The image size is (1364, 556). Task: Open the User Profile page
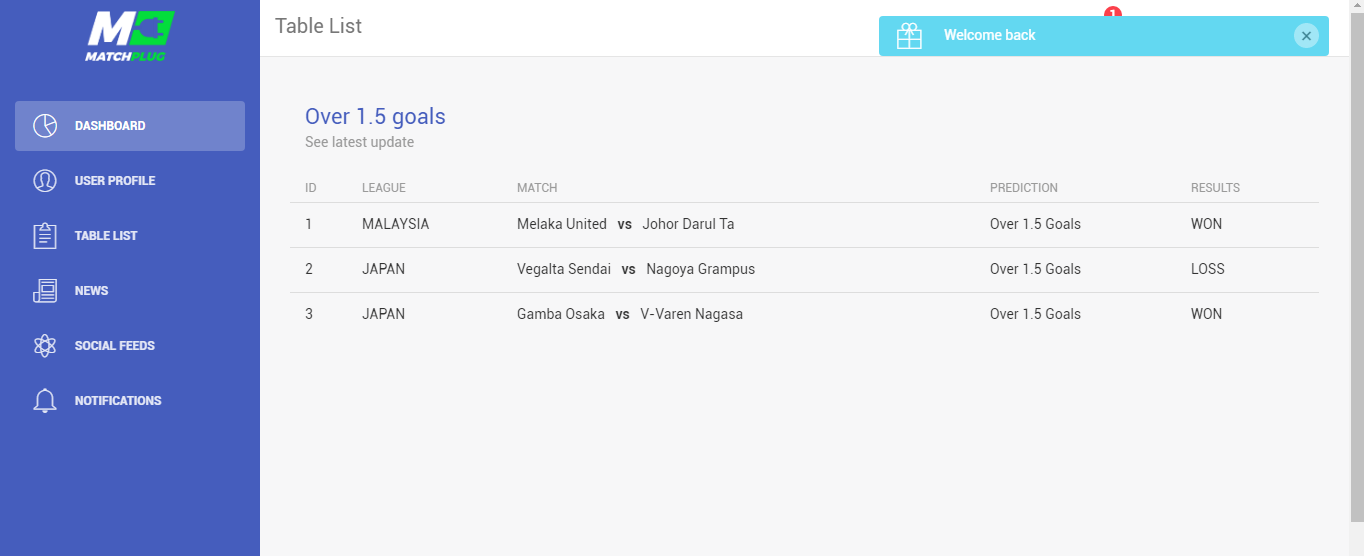(130, 181)
